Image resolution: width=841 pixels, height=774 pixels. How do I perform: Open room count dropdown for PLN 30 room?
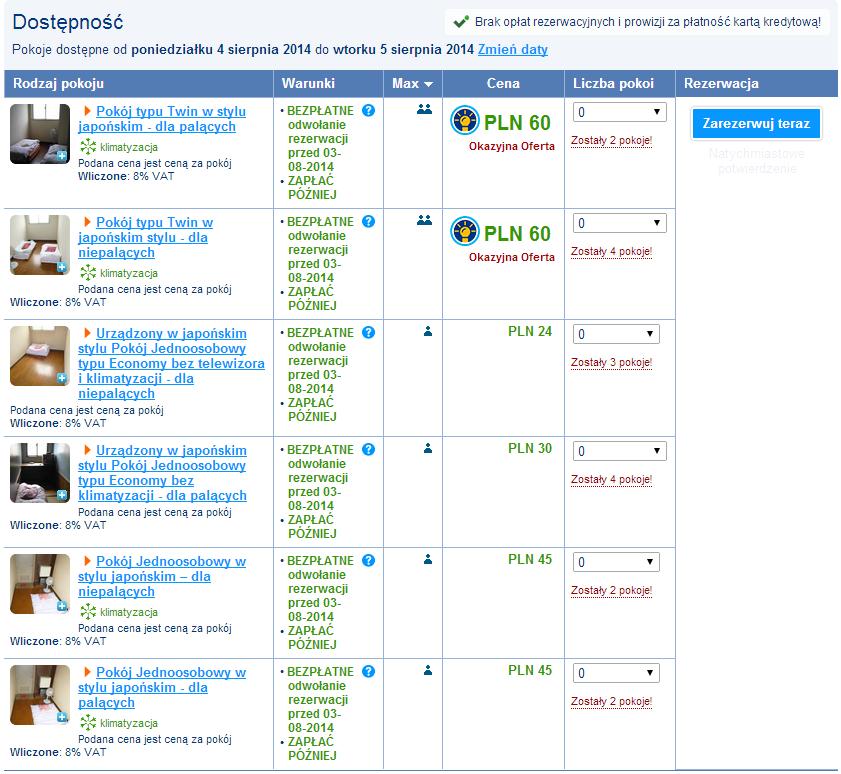tap(619, 451)
